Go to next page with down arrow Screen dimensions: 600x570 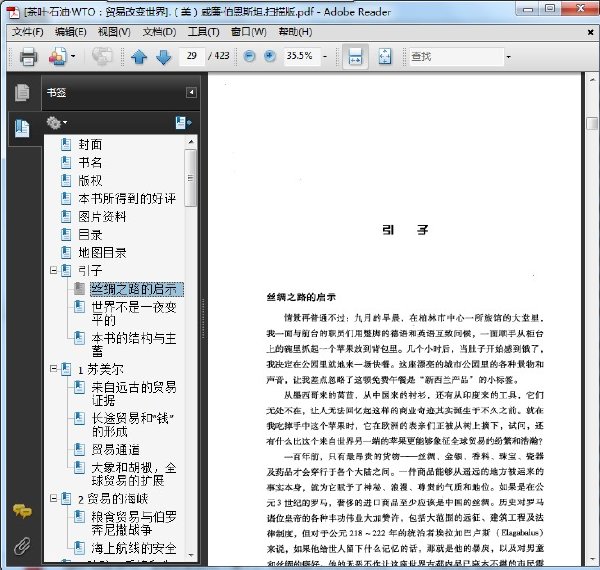tap(164, 57)
